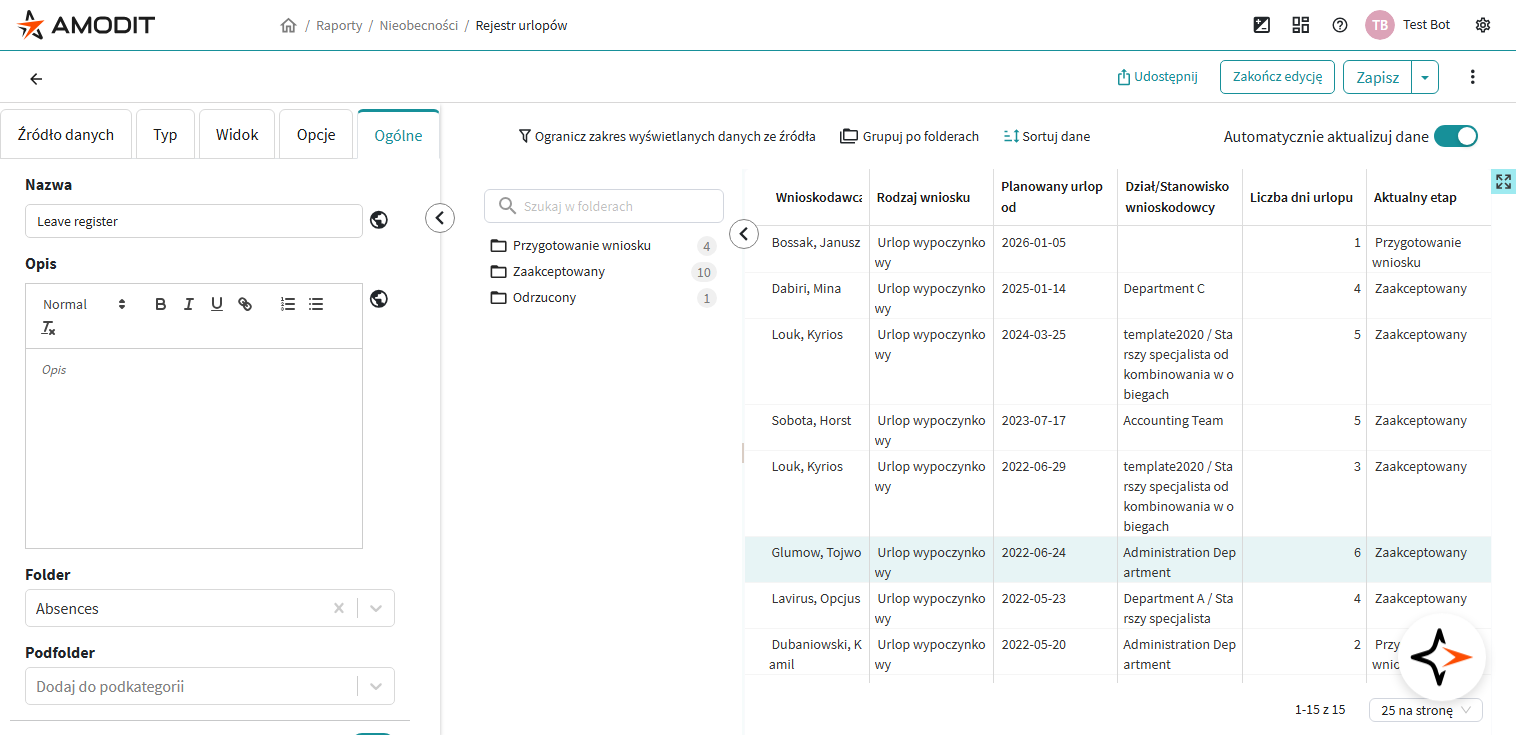Open translation globe next to Nazwa field
The height and width of the screenshot is (735, 1516).
point(379,221)
